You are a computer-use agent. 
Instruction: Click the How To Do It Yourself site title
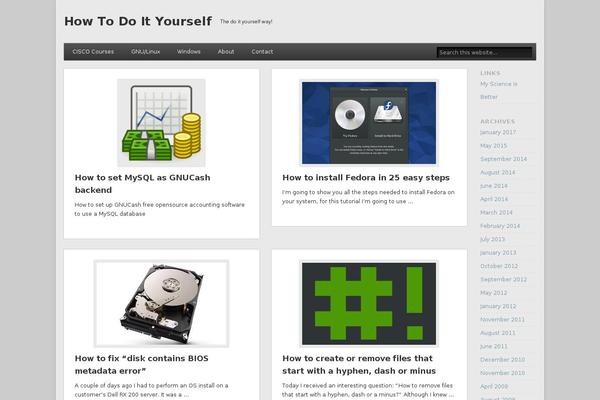(x=138, y=21)
